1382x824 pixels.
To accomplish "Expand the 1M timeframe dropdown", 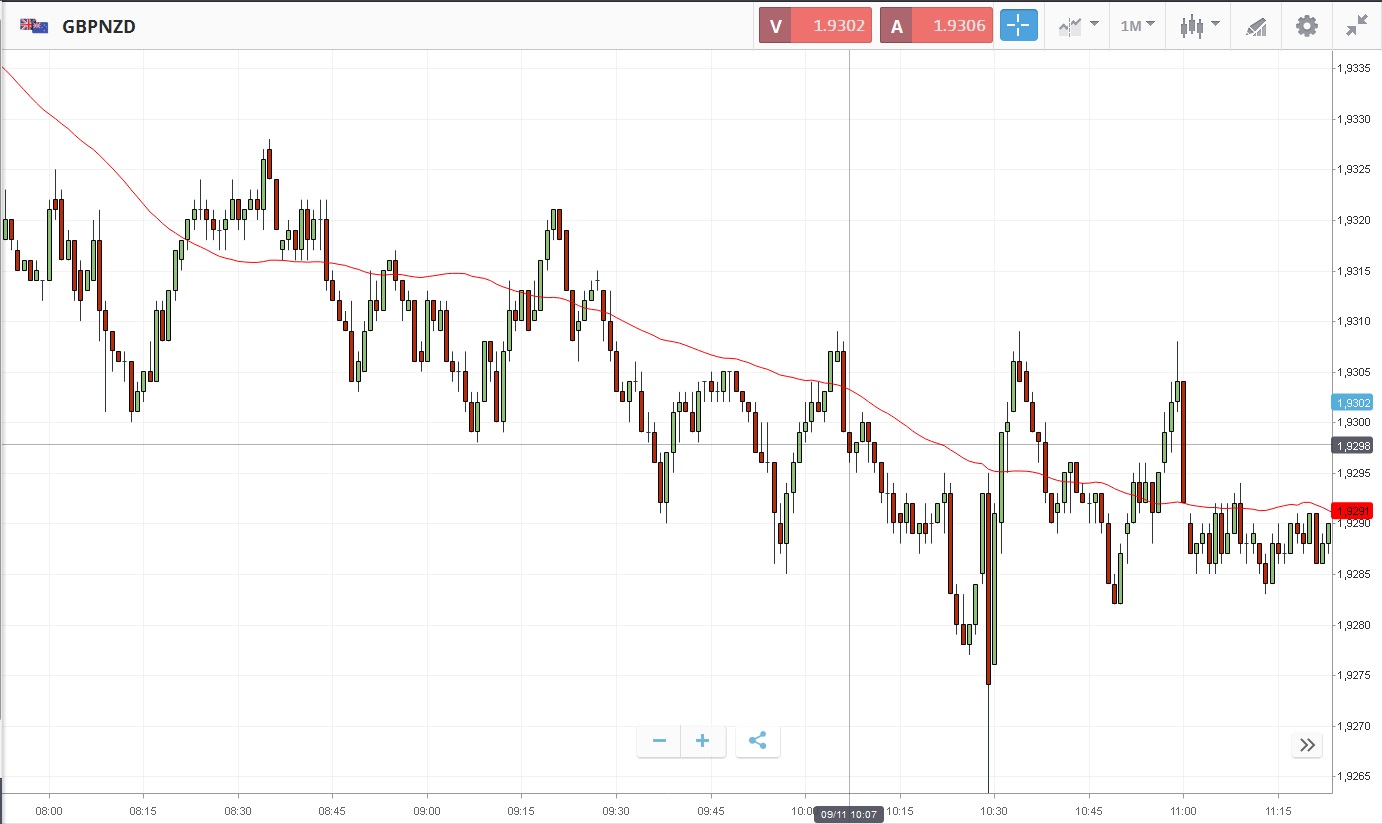I will (1138, 26).
